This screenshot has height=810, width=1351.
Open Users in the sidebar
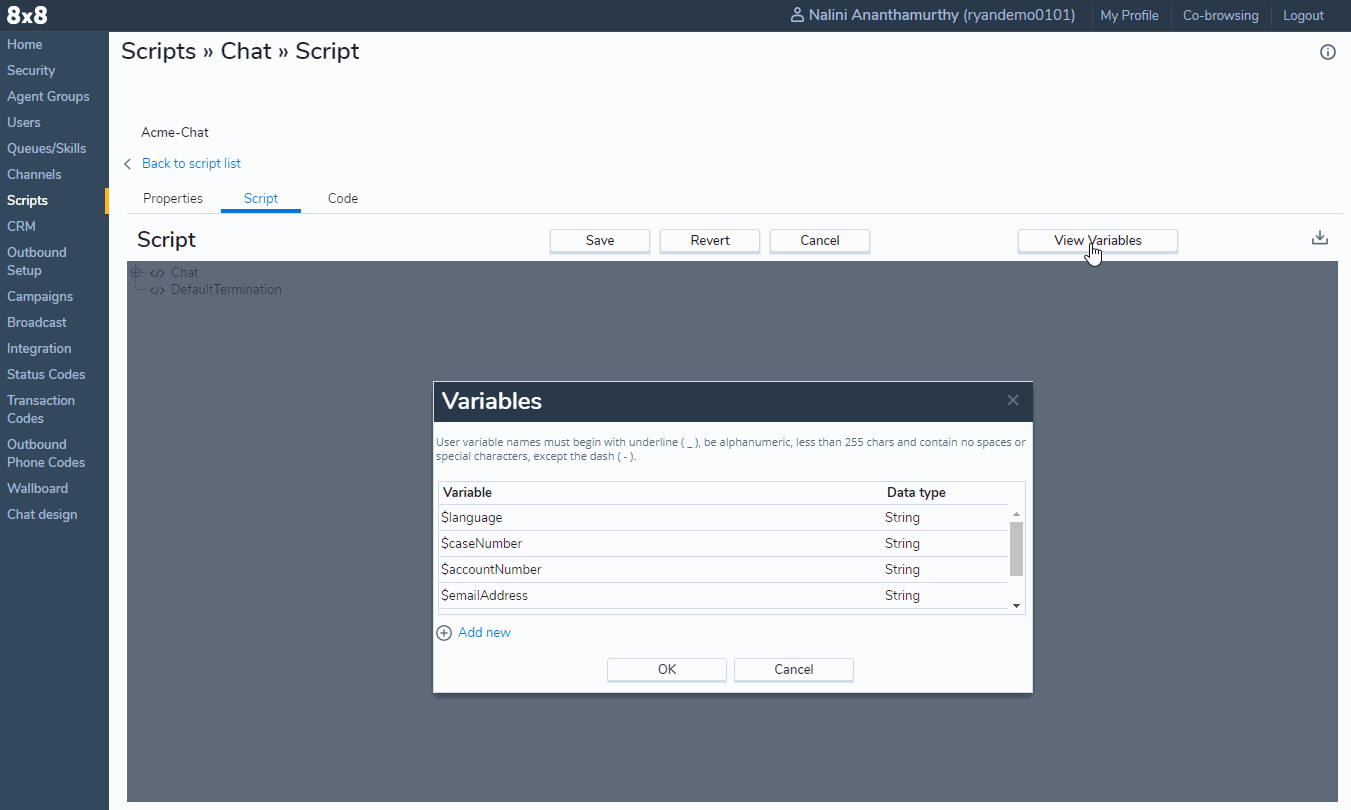pyautogui.click(x=24, y=122)
